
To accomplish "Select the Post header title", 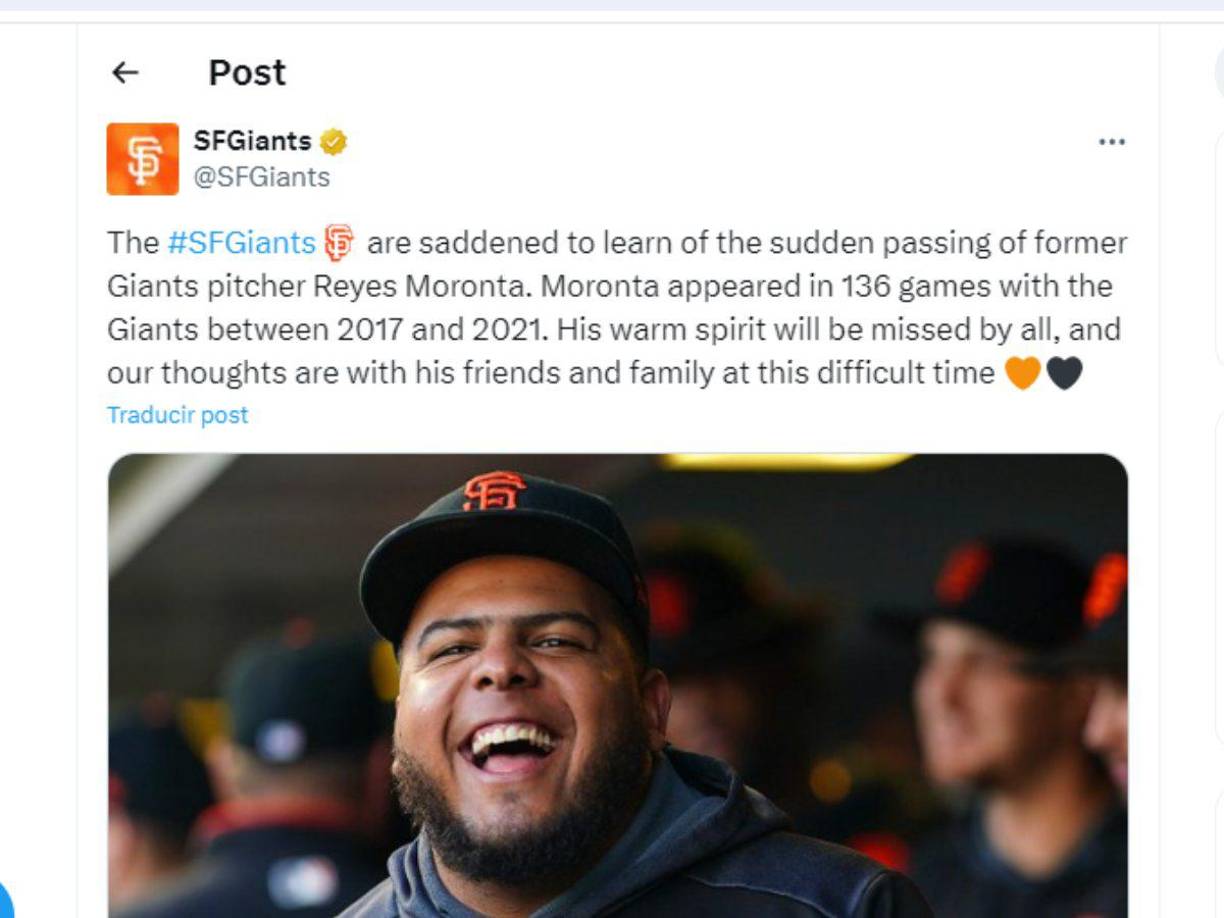I will tap(245, 71).
